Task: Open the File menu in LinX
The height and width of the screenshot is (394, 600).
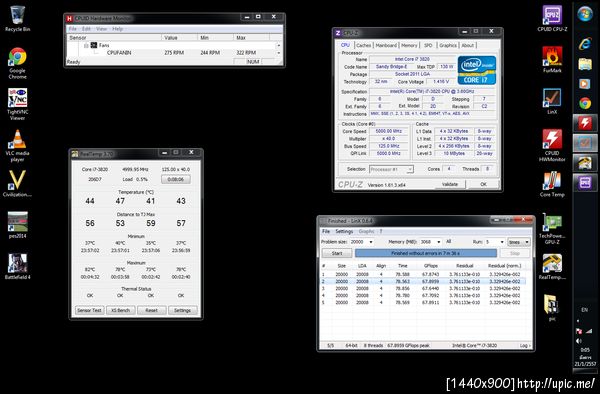Action: [326, 231]
